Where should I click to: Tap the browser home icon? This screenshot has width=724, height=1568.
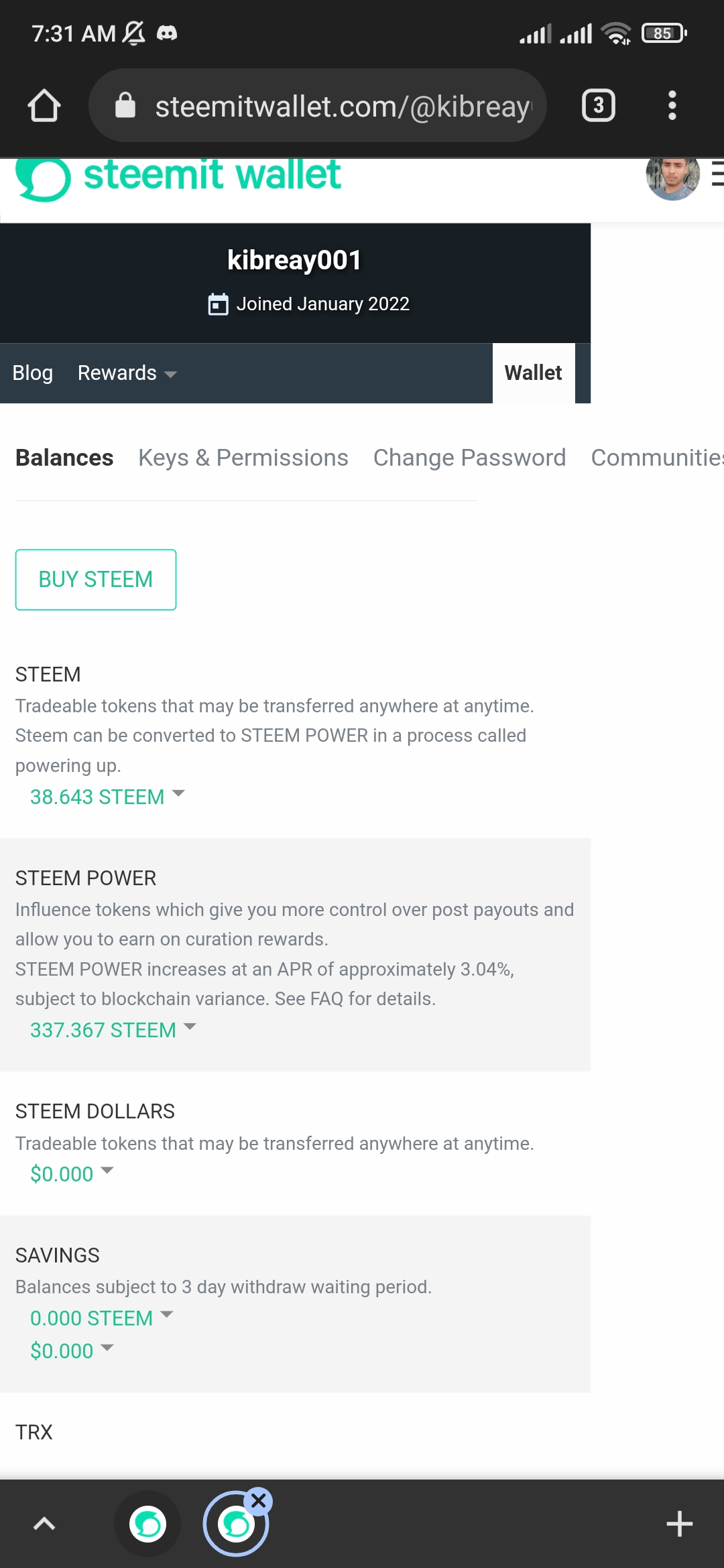click(x=44, y=106)
